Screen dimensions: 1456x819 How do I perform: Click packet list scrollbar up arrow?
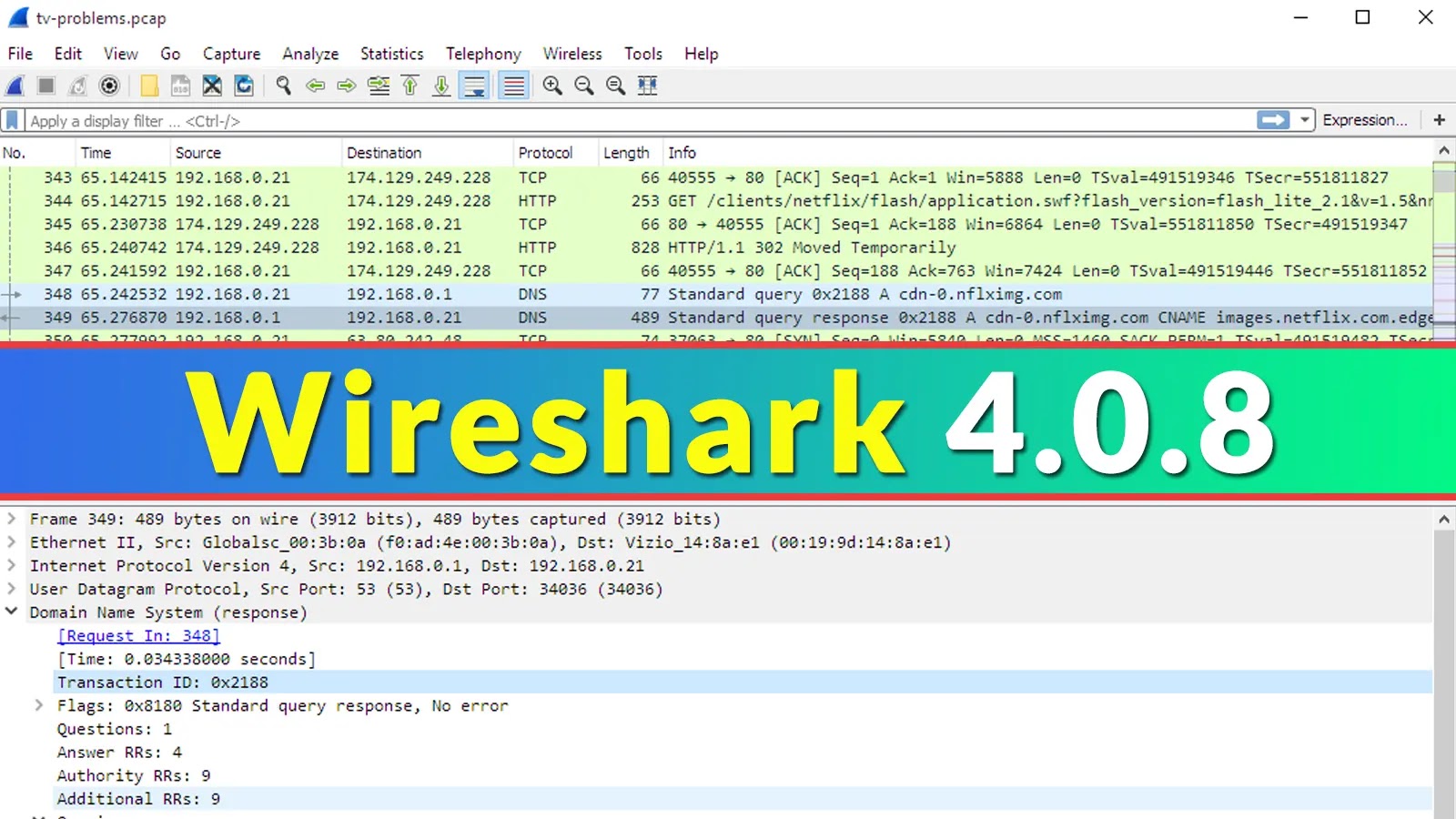(1444, 151)
